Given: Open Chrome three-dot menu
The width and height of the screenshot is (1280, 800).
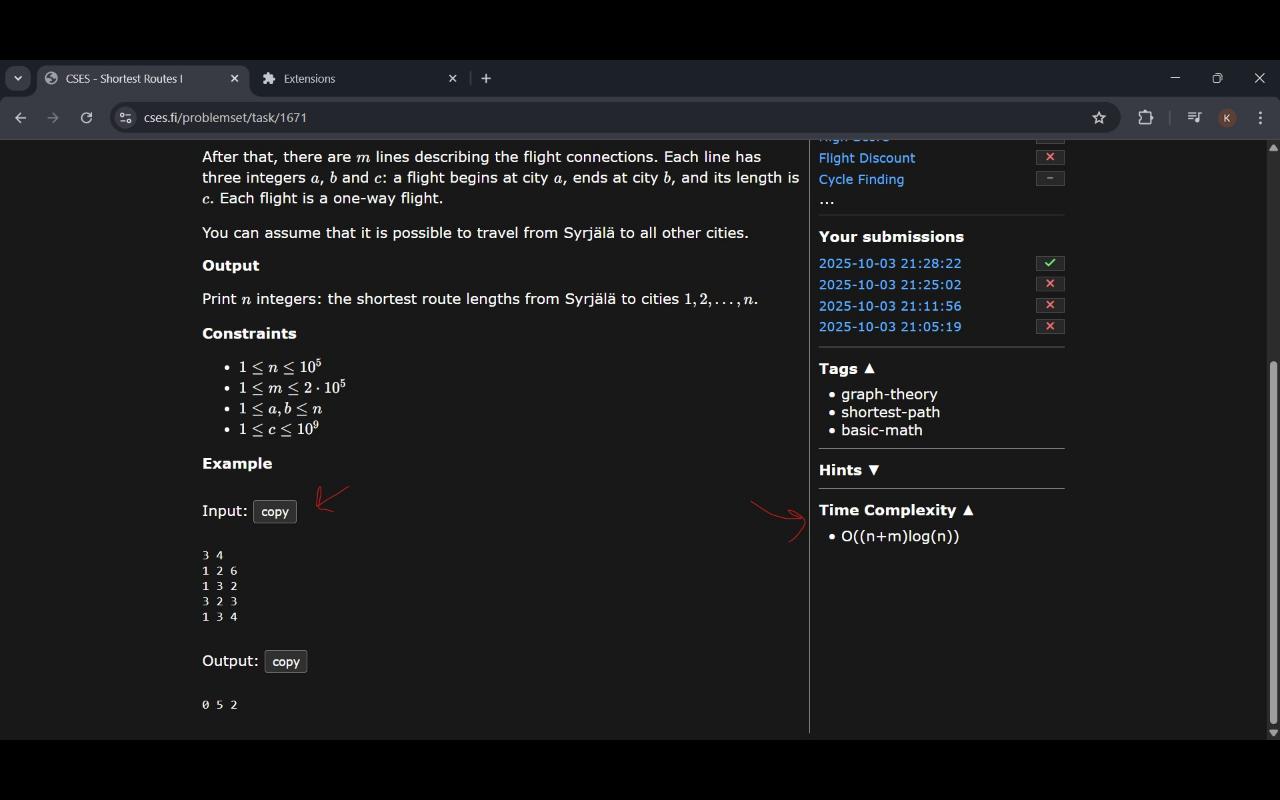Looking at the screenshot, I should click(x=1260, y=118).
